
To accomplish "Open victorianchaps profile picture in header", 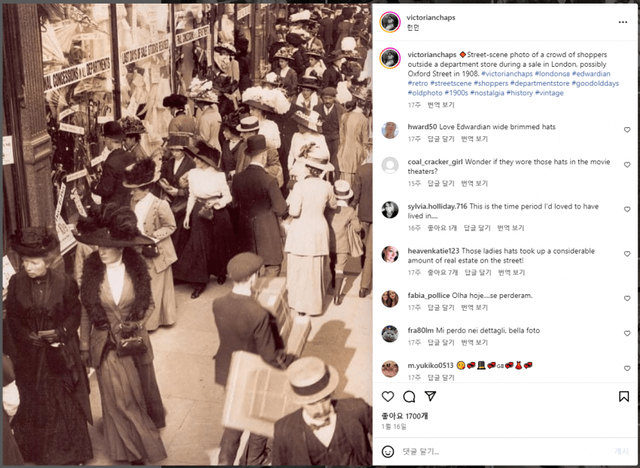I will [390, 22].
